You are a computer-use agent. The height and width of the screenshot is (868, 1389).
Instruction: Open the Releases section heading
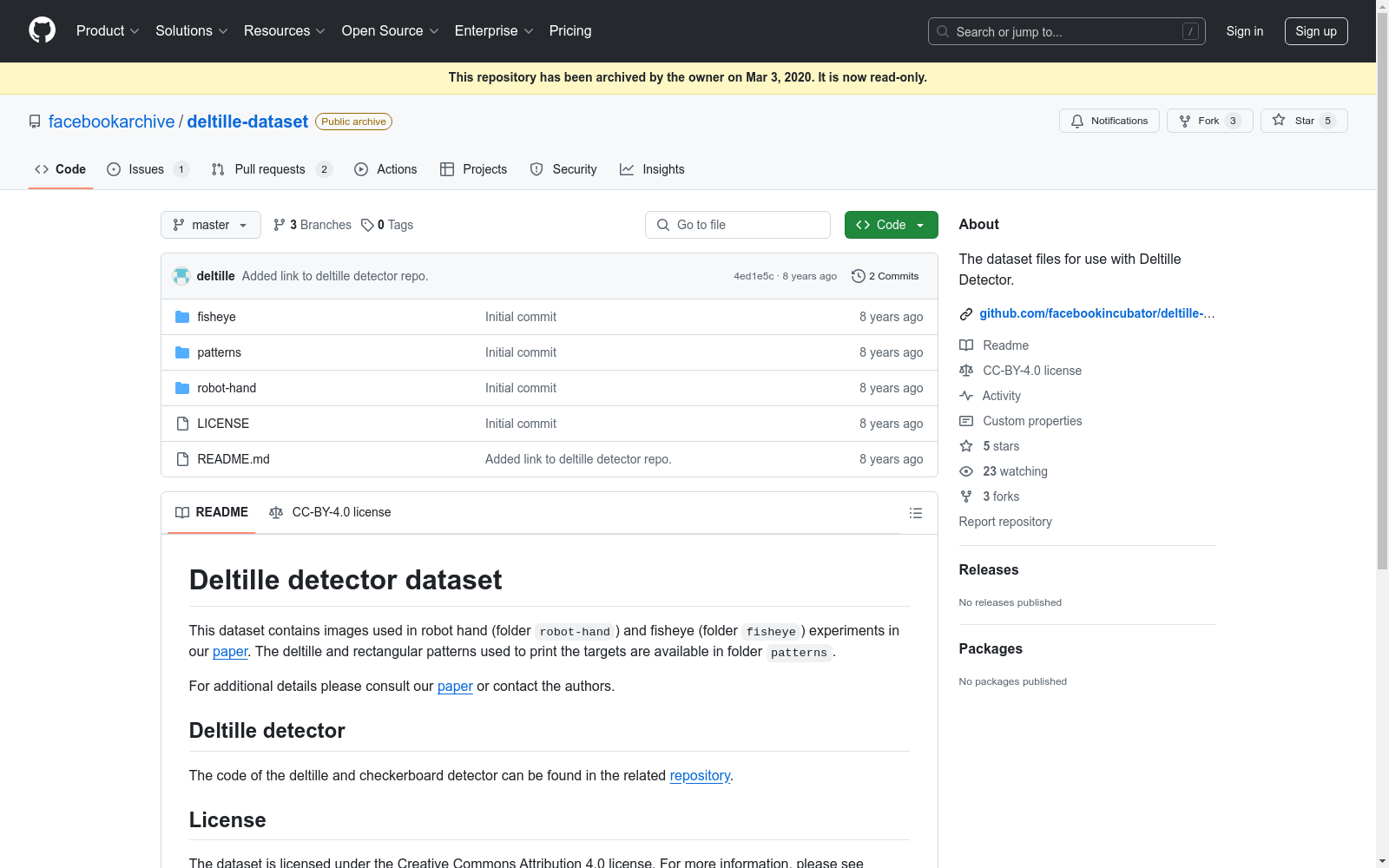(989, 570)
